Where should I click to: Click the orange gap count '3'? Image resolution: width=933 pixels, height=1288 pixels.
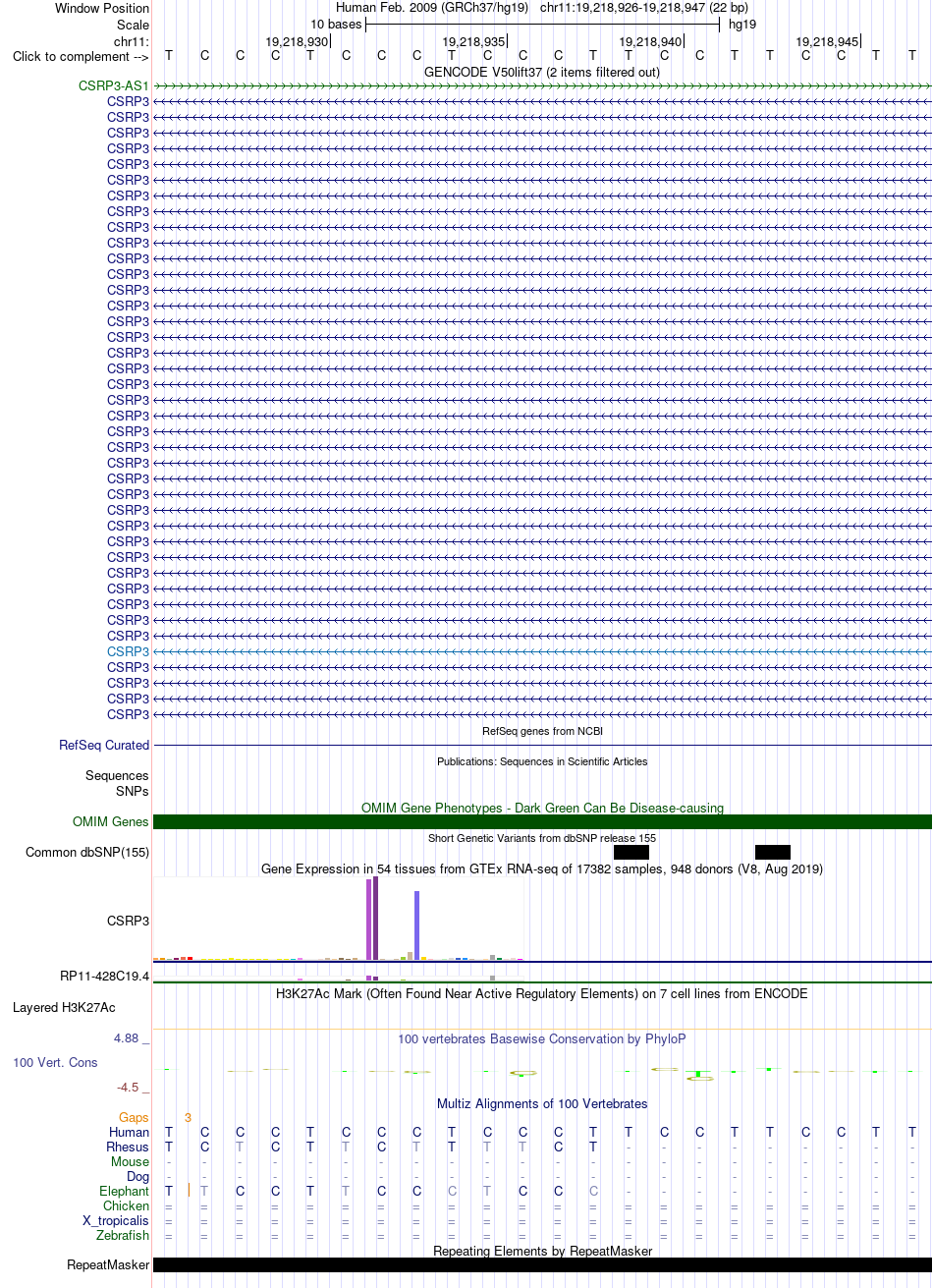(188, 1117)
